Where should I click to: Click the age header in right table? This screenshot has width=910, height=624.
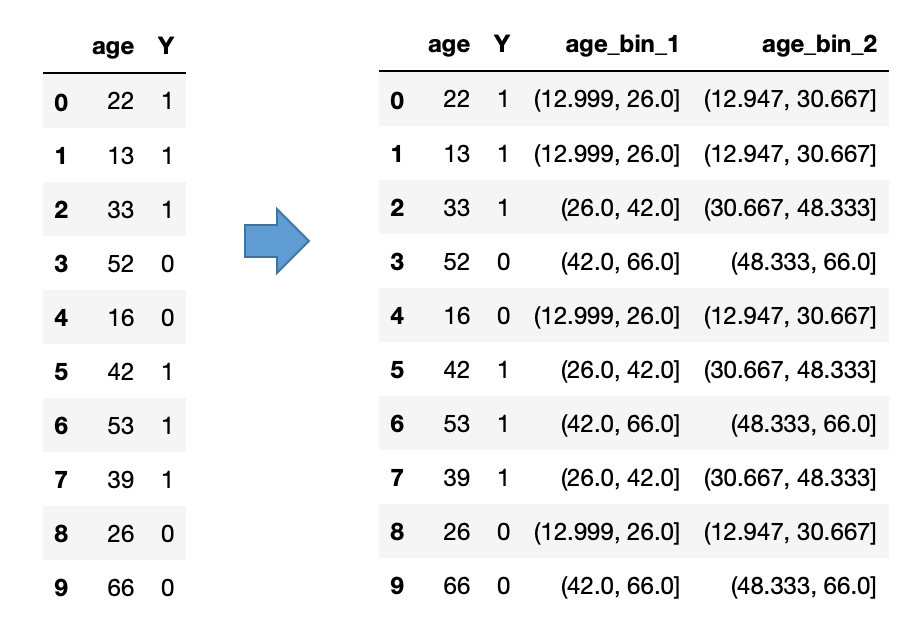pos(448,45)
